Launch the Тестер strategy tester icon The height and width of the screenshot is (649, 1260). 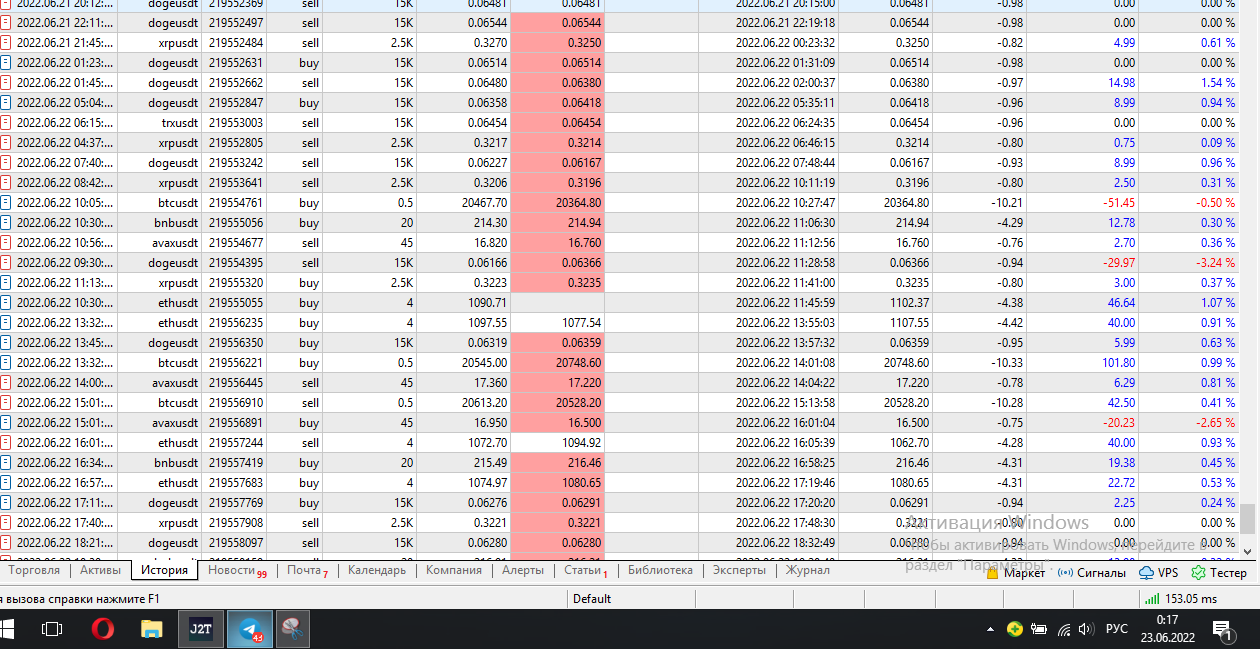[x=1219, y=573]
